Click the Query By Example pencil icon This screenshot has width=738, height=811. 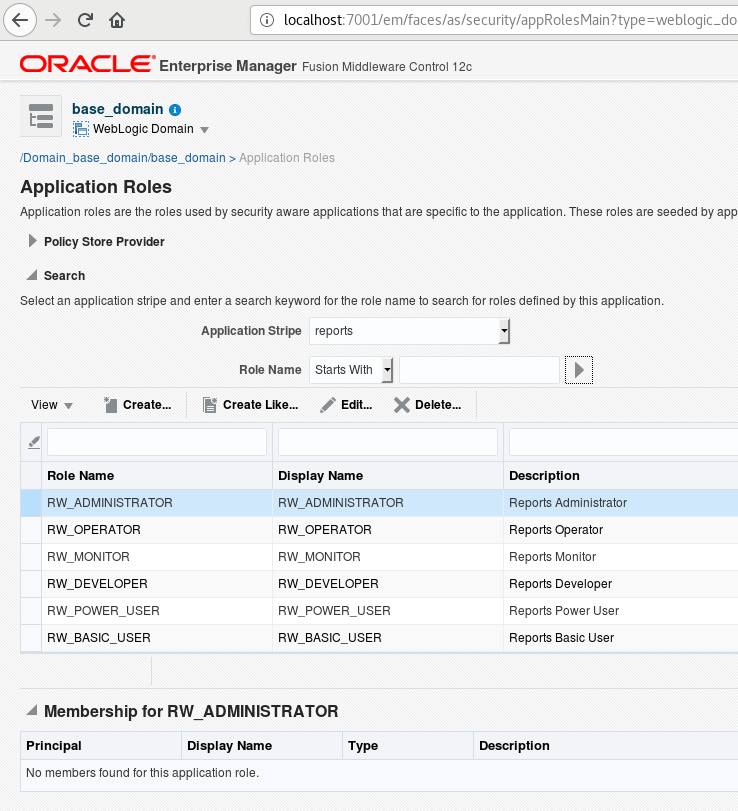point(32,440)
